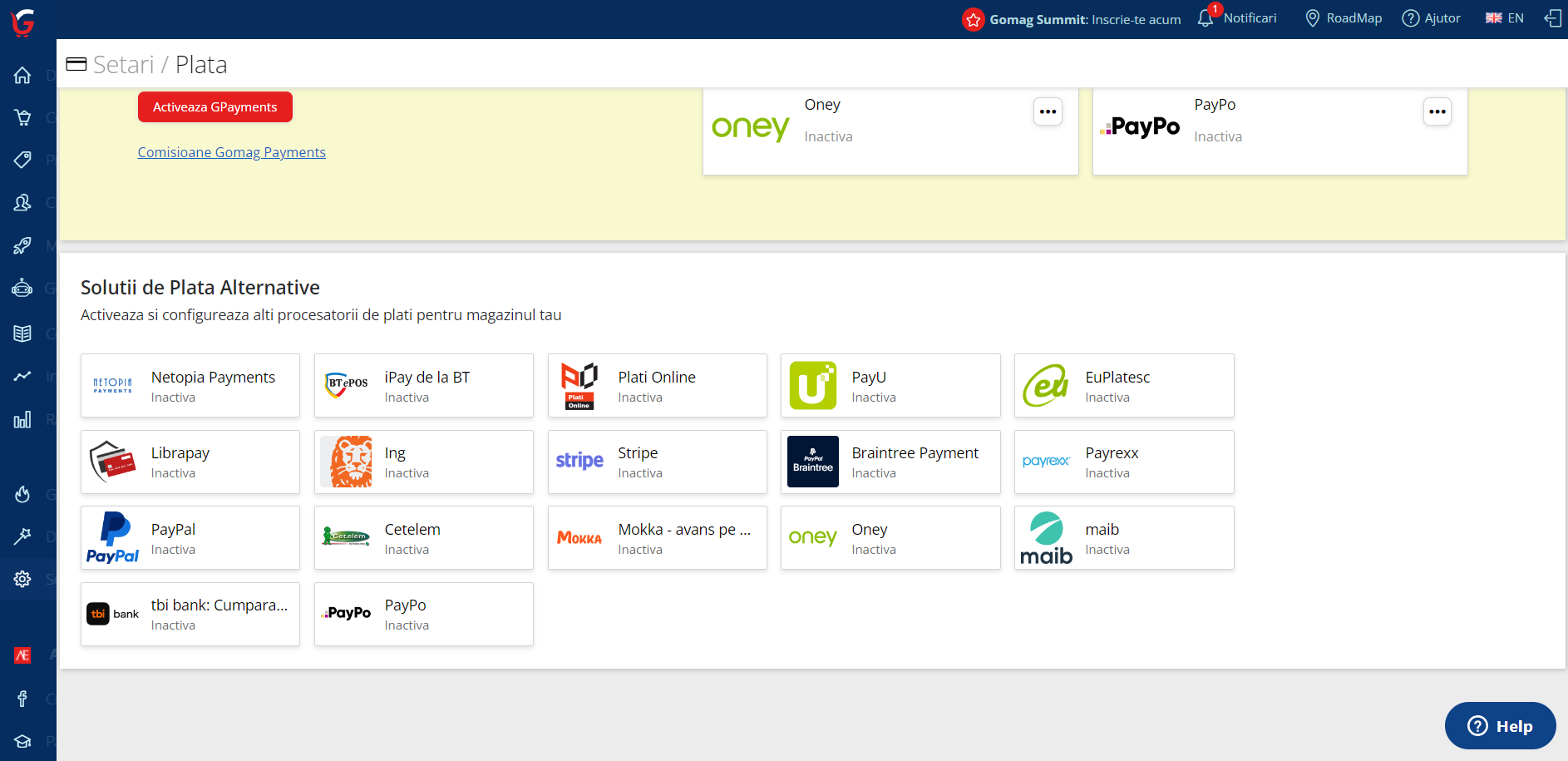
Task: Open the pin tool sidebar icon
Action: point(22,536)
